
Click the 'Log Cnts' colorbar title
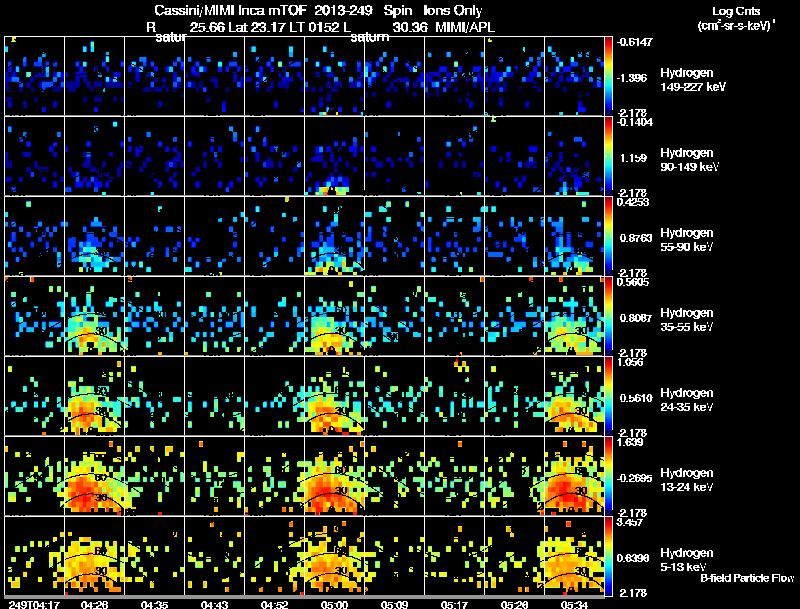(736, 11)
